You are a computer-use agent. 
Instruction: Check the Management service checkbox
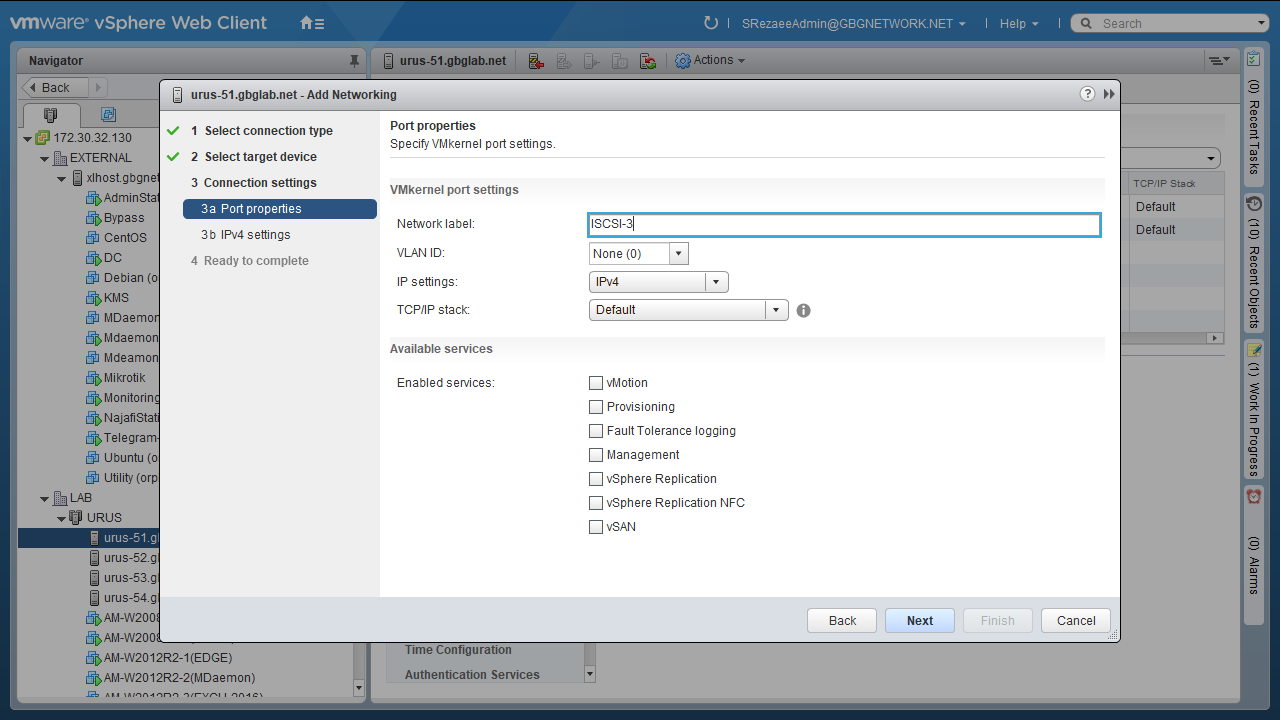(596, 455)
